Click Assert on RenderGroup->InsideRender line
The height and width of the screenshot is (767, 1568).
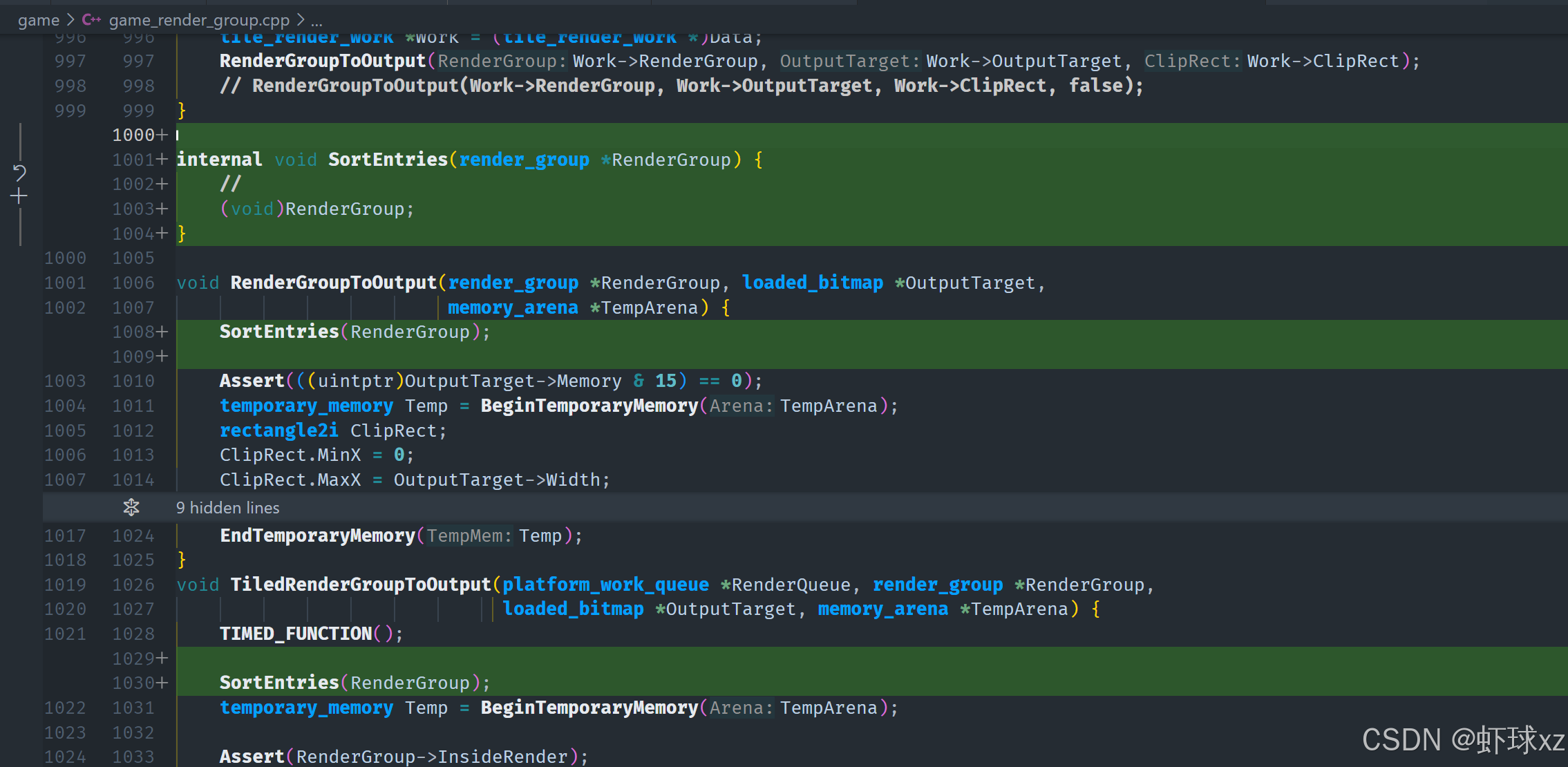[252, 757]
